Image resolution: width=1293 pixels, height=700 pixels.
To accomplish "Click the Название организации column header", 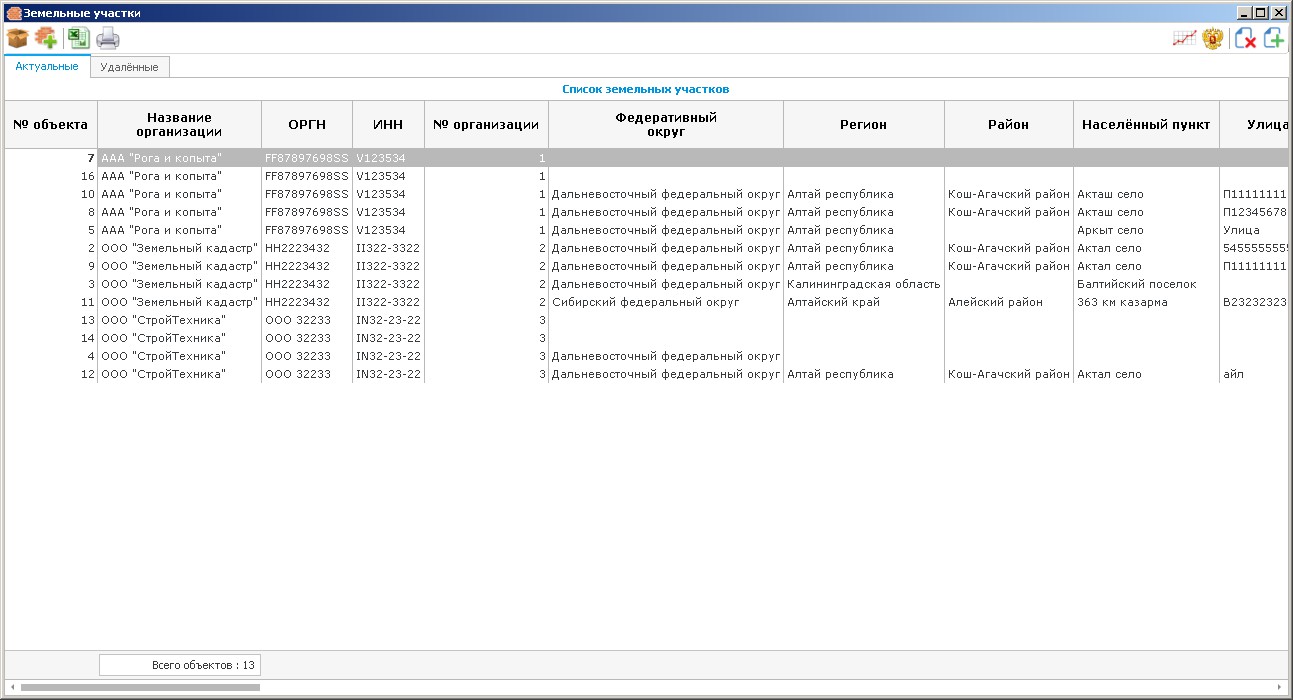I will click(x=179, y=125).
